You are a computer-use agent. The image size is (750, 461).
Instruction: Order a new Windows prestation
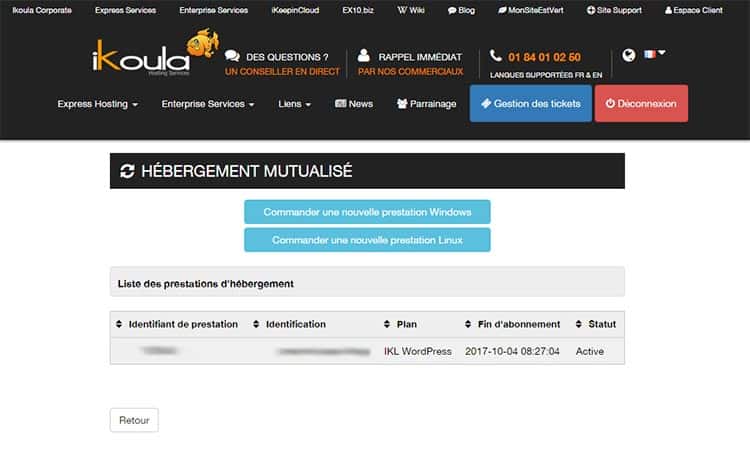367,212
